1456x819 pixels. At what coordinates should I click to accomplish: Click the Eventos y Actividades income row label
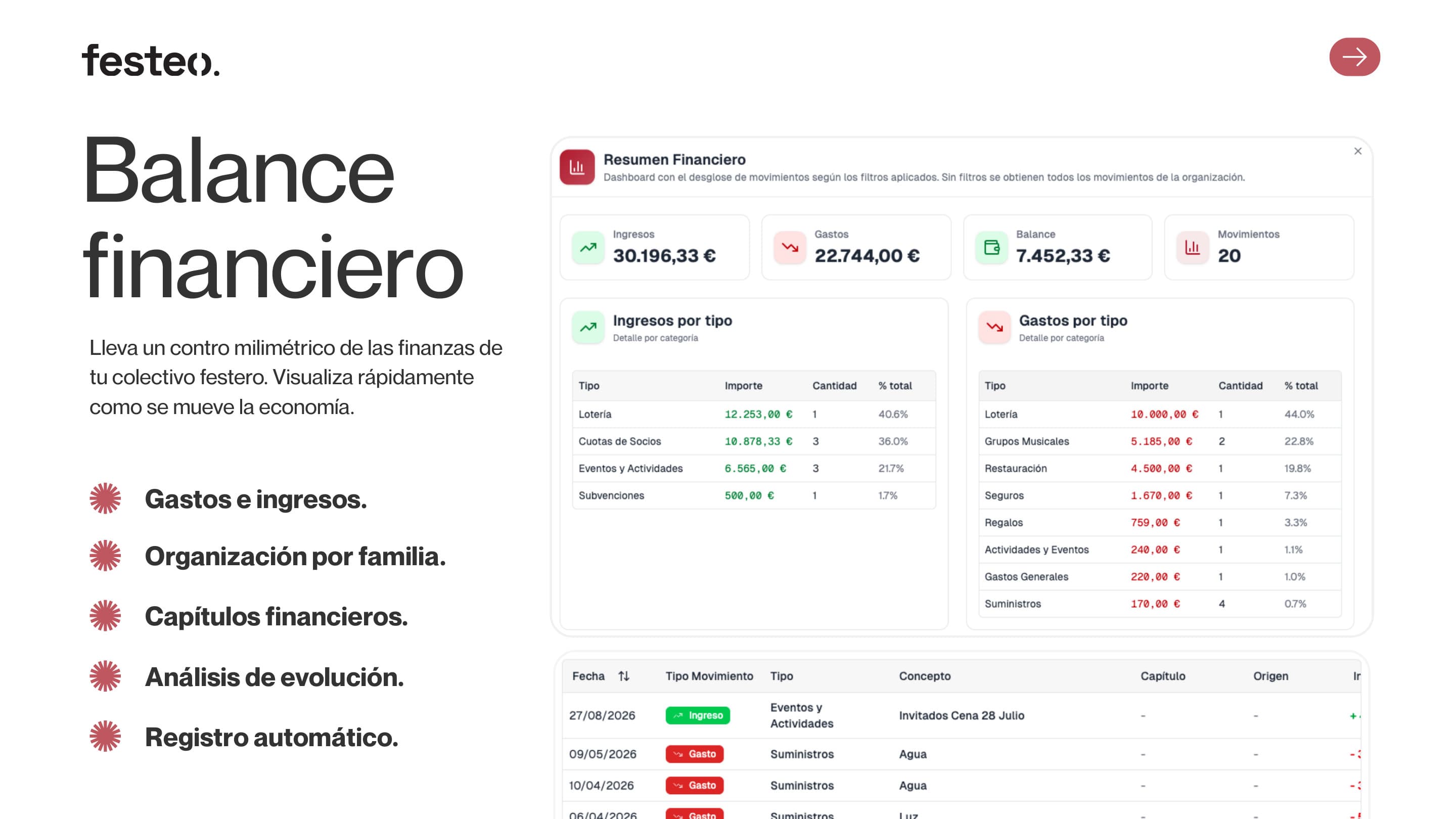pyautogui.click(x=630, y=469)
